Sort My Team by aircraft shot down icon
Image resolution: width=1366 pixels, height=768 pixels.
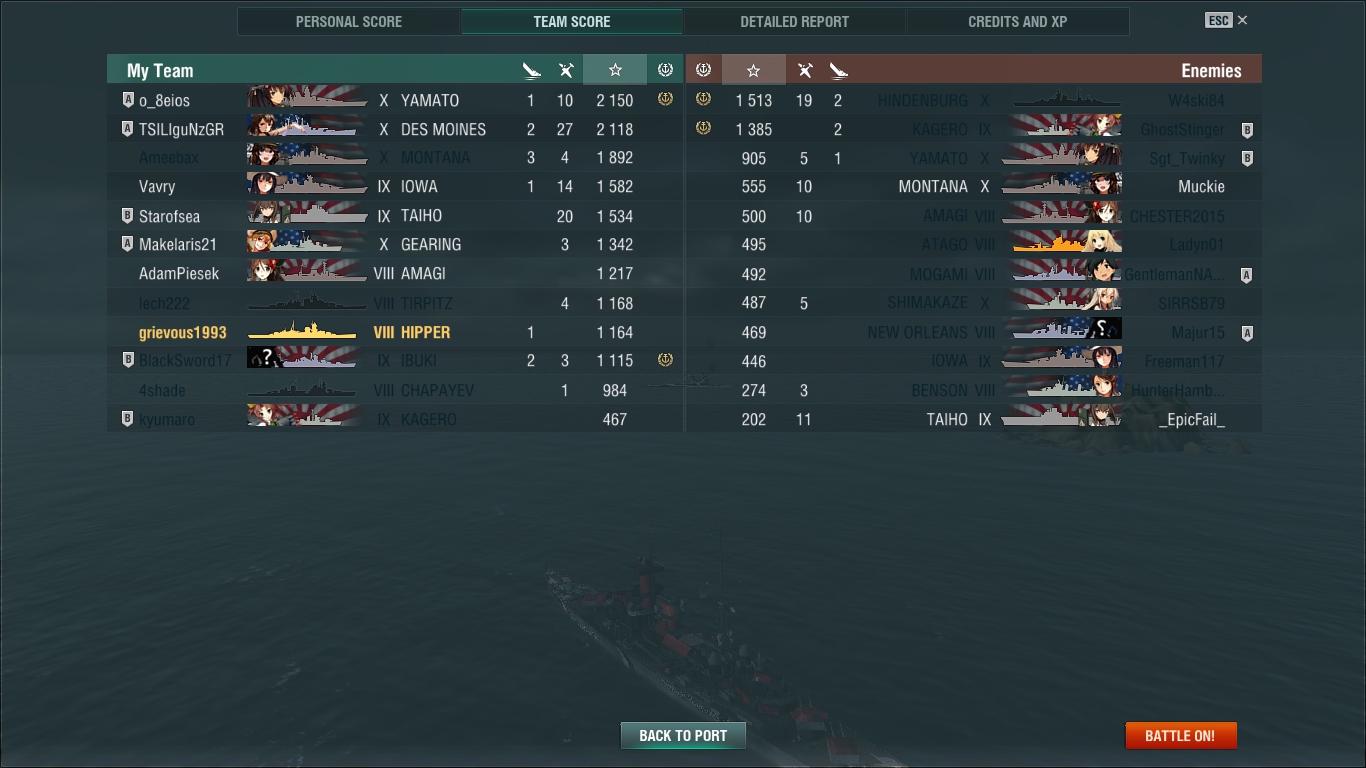[x=566, y=70]
